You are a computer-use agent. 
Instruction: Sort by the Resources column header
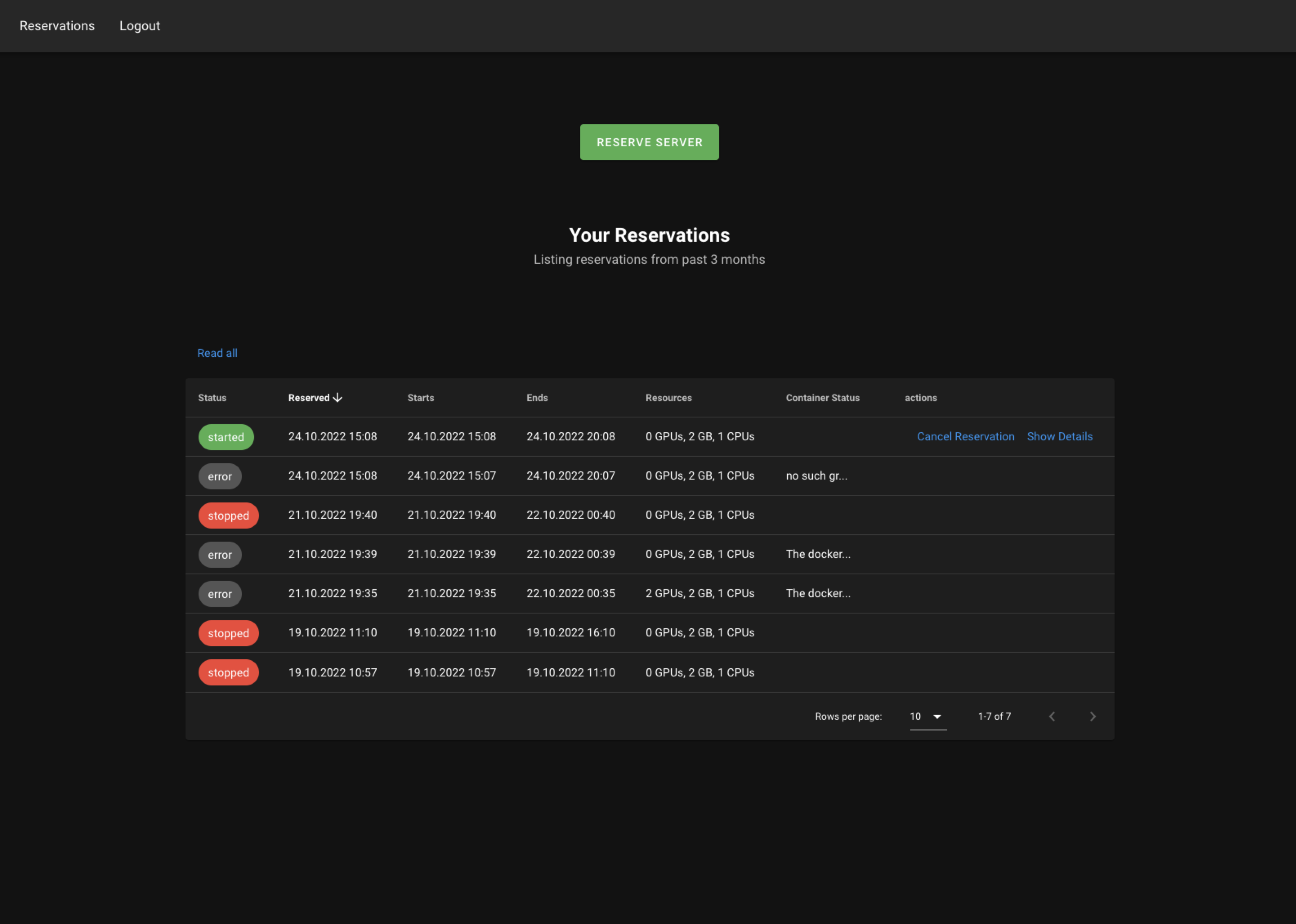[x=668, y=397]
